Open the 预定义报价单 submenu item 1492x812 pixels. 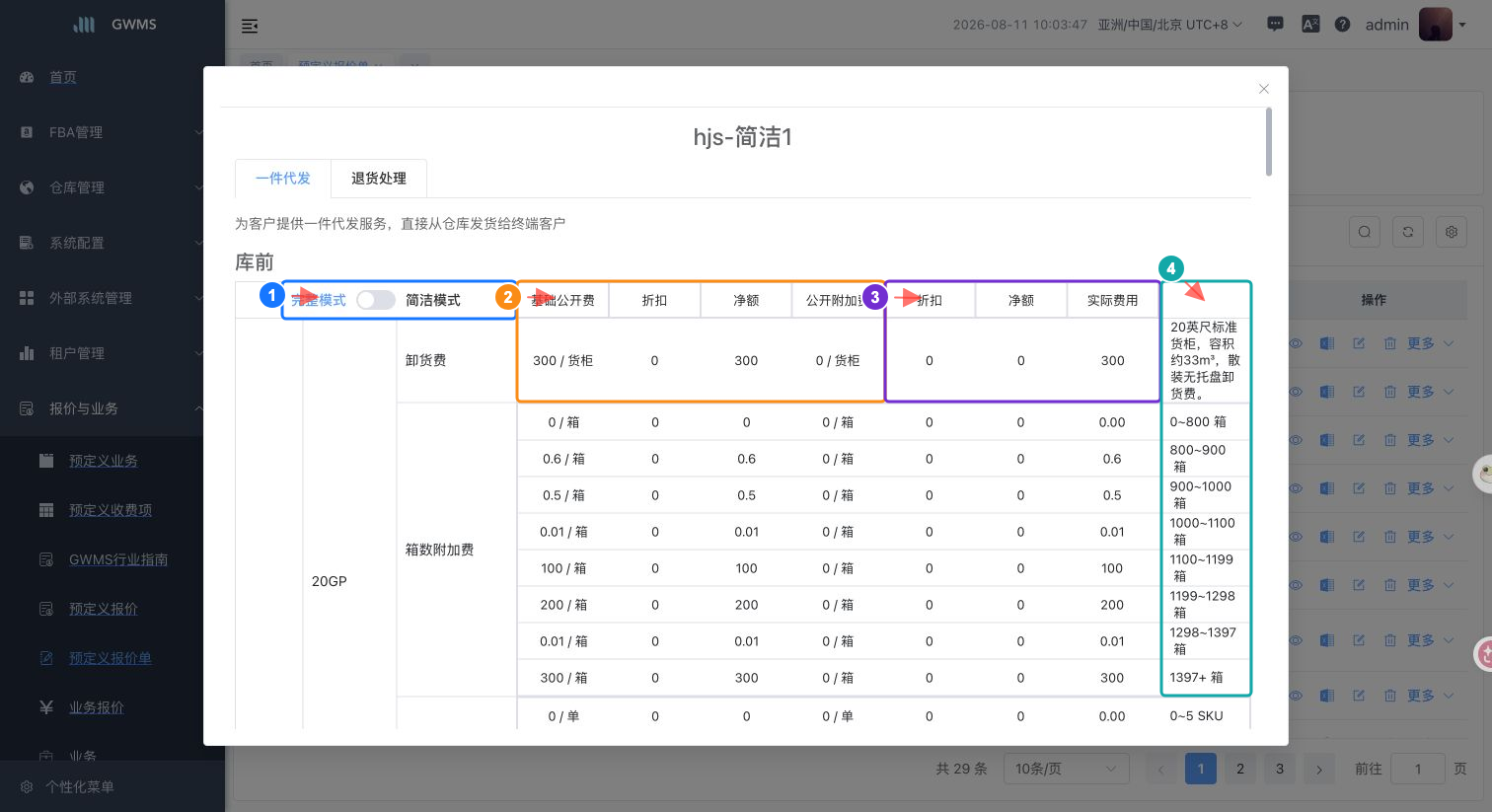[111, 658]
